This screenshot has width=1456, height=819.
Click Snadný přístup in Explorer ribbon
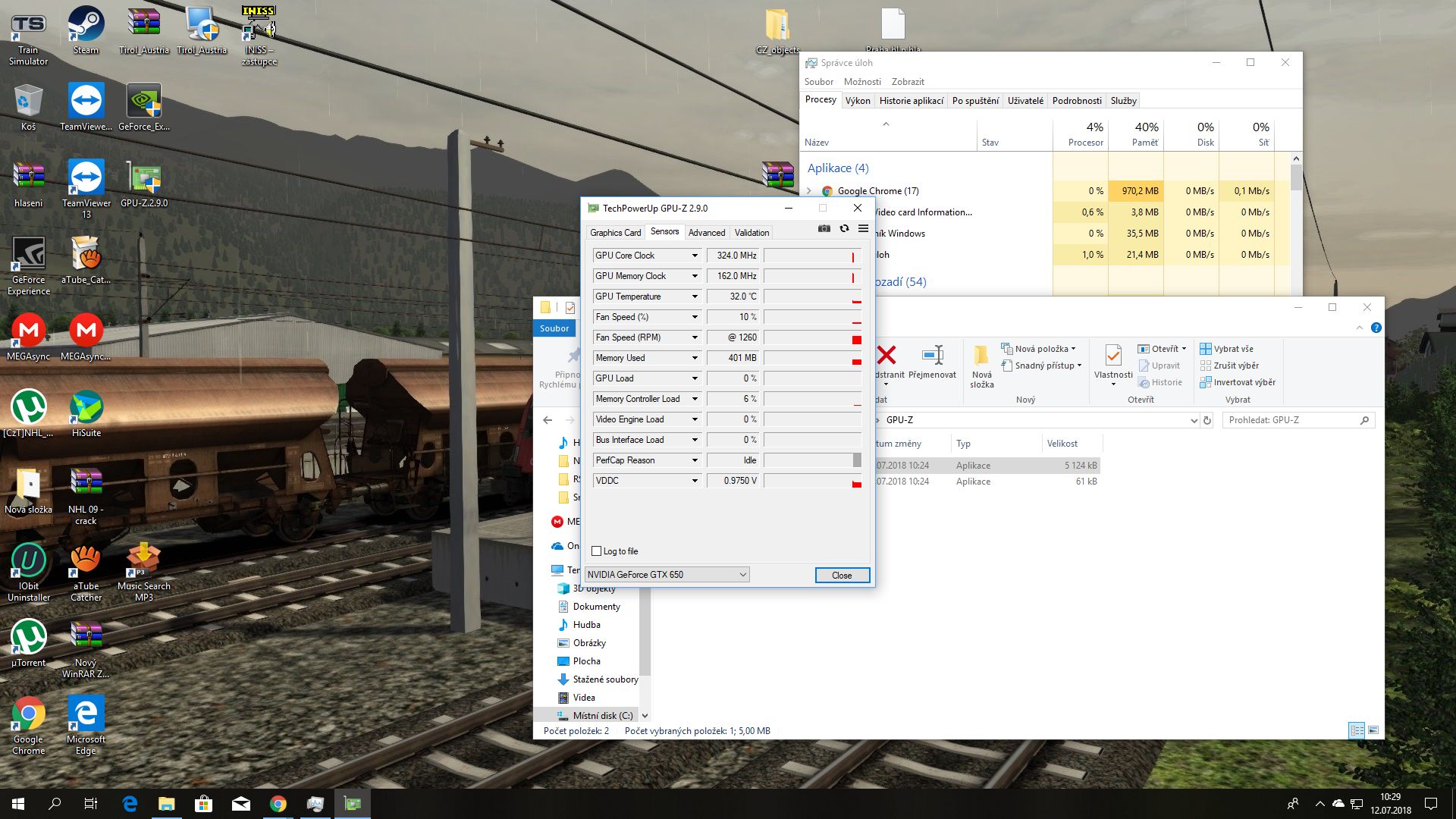coord(1041,366)
